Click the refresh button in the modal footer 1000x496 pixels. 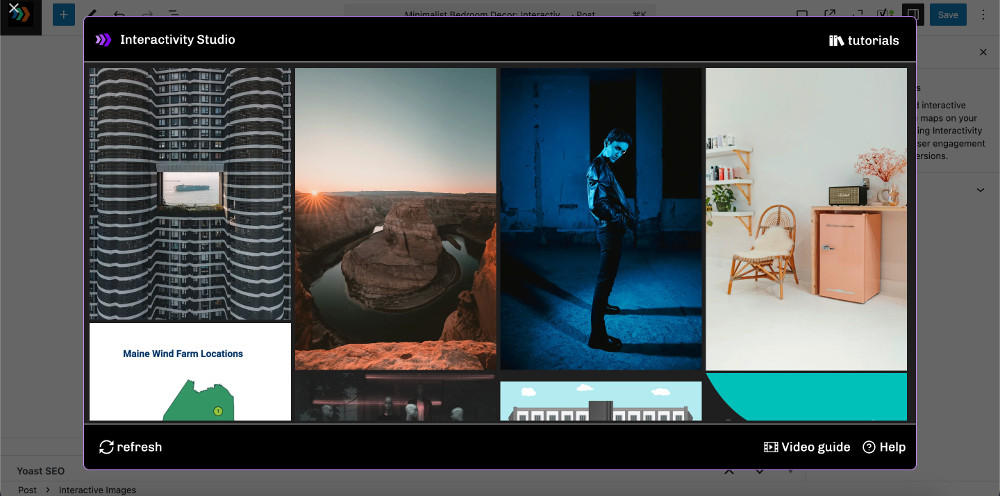coord(131,447)
